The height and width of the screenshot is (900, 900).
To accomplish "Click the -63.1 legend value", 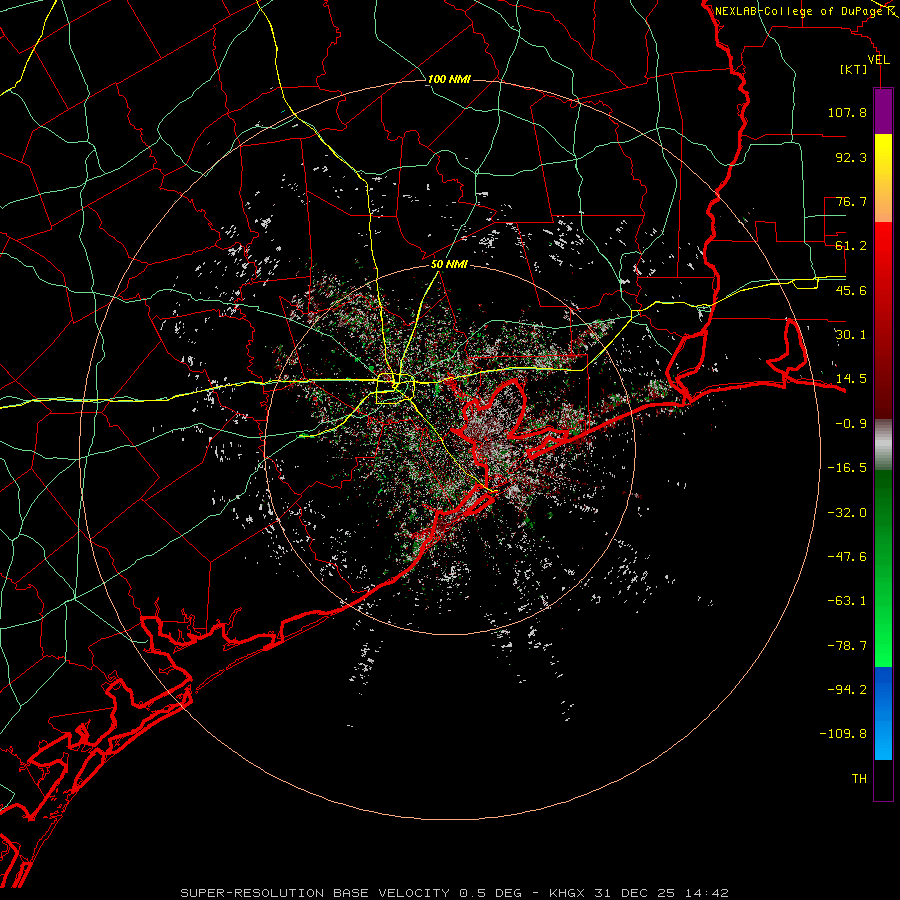I will [847, 601].
